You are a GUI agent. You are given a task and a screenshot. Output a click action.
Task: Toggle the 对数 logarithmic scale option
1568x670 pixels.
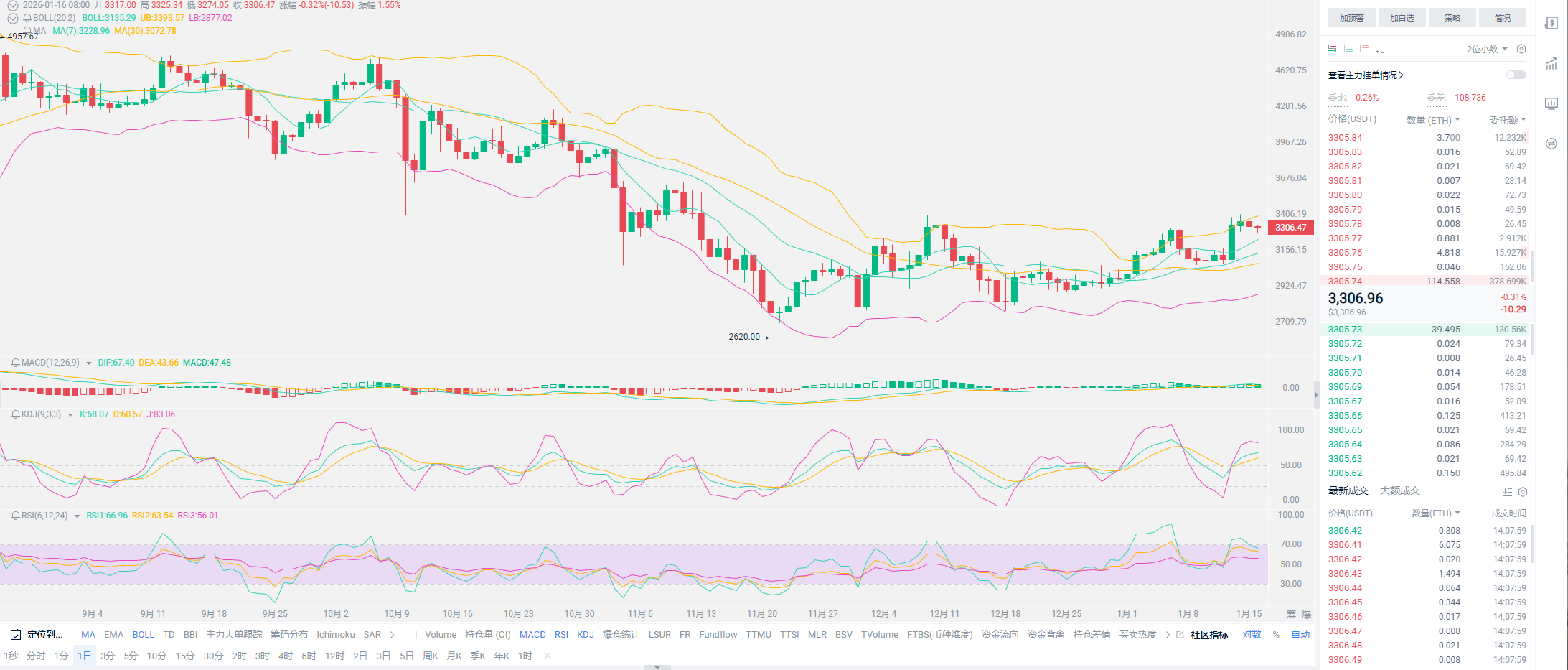(x=1252, y=635)
